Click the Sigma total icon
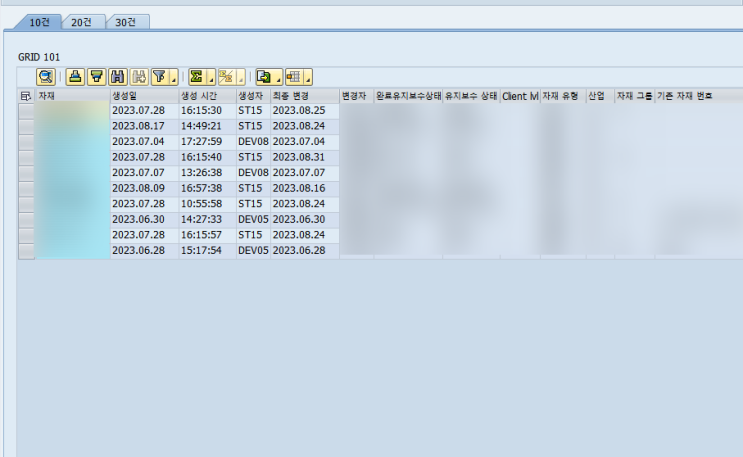Screen dimensions: 743x457 [x=197, y=77]
